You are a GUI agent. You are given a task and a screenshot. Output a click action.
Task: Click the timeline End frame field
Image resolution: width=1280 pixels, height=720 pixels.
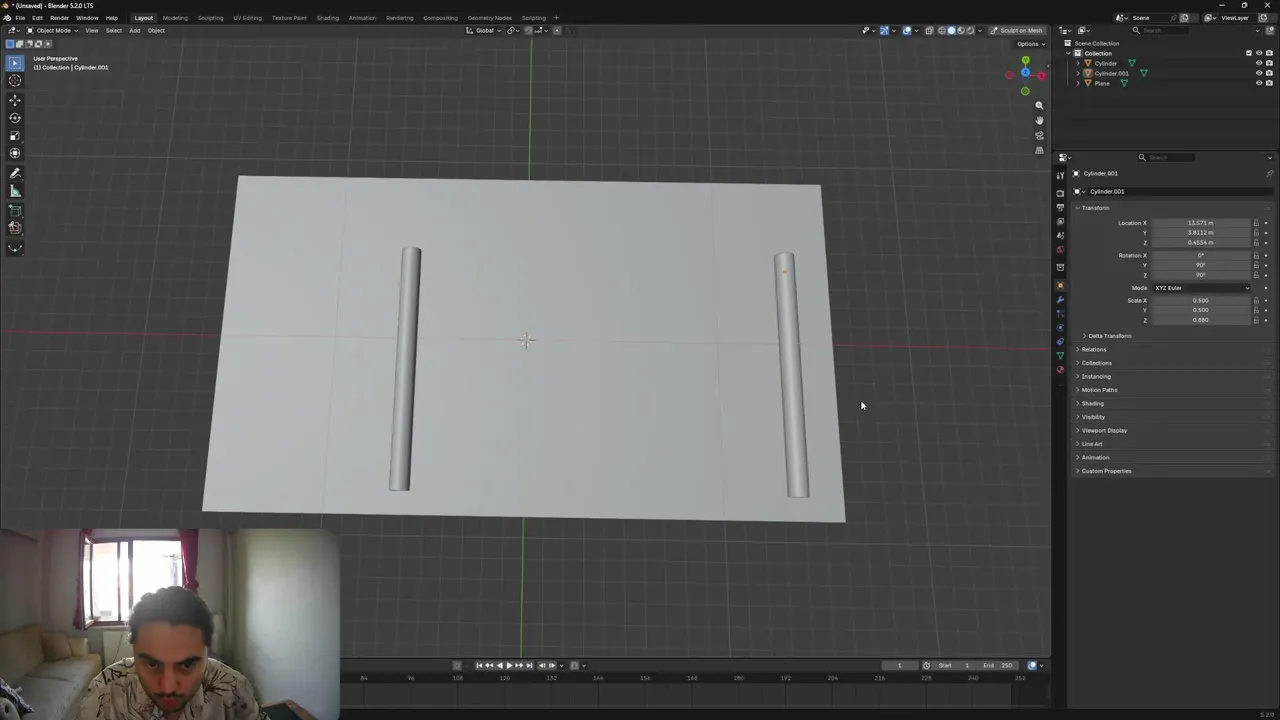(999, 666)
